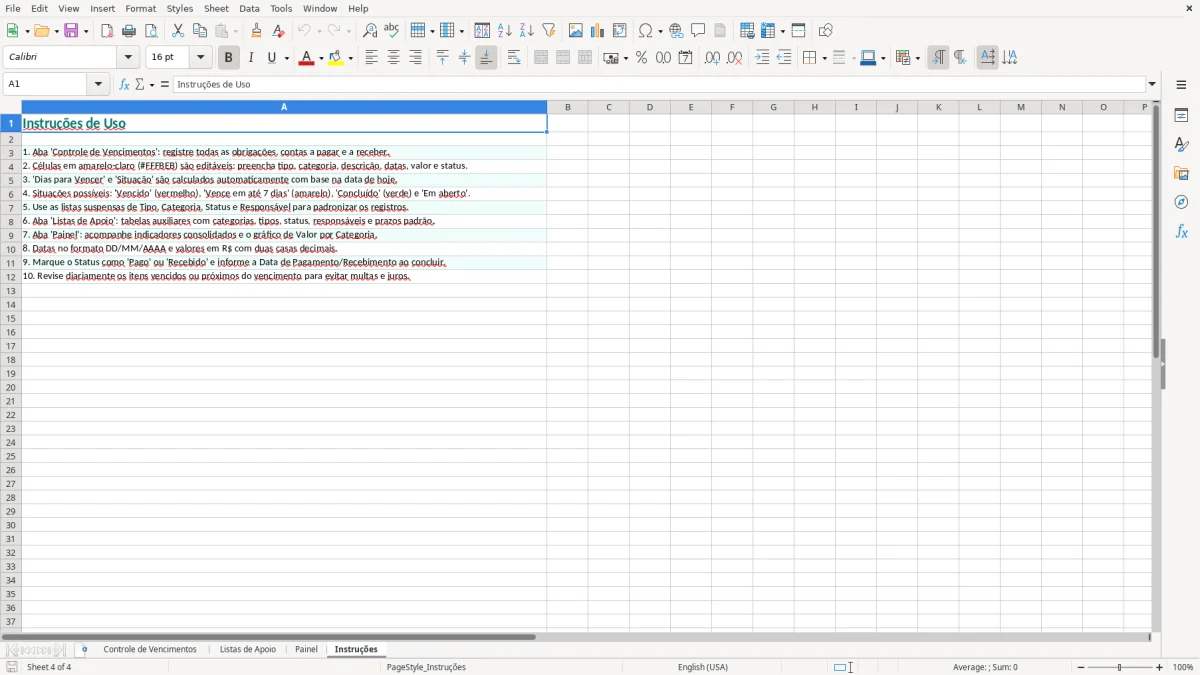Toggle Wrap Text
This screenshot has height=675, width=1200.
pos(514,58)
